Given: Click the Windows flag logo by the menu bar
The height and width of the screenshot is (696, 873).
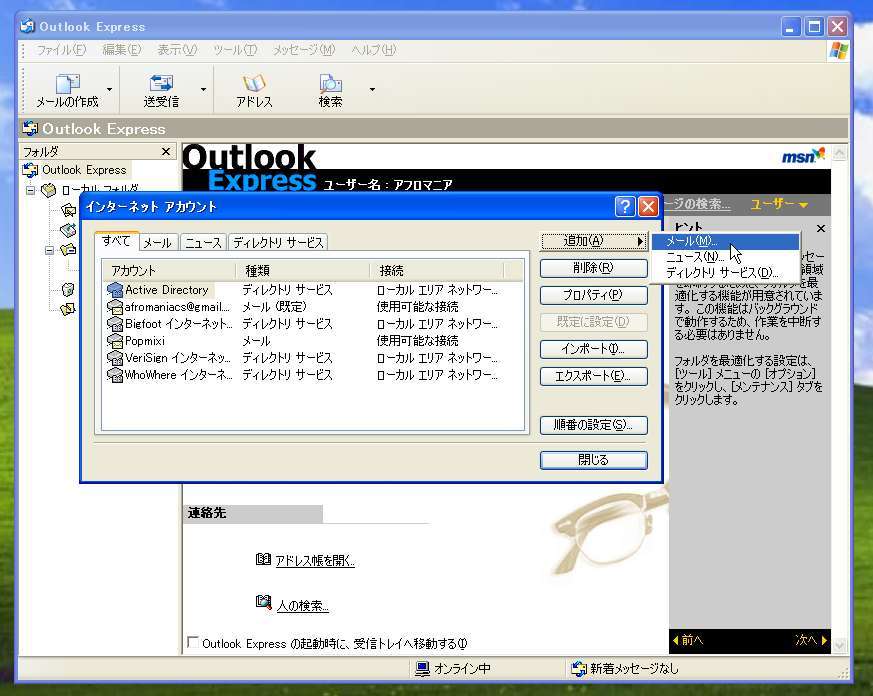Looking at the screenshot, I should [838, 51].
